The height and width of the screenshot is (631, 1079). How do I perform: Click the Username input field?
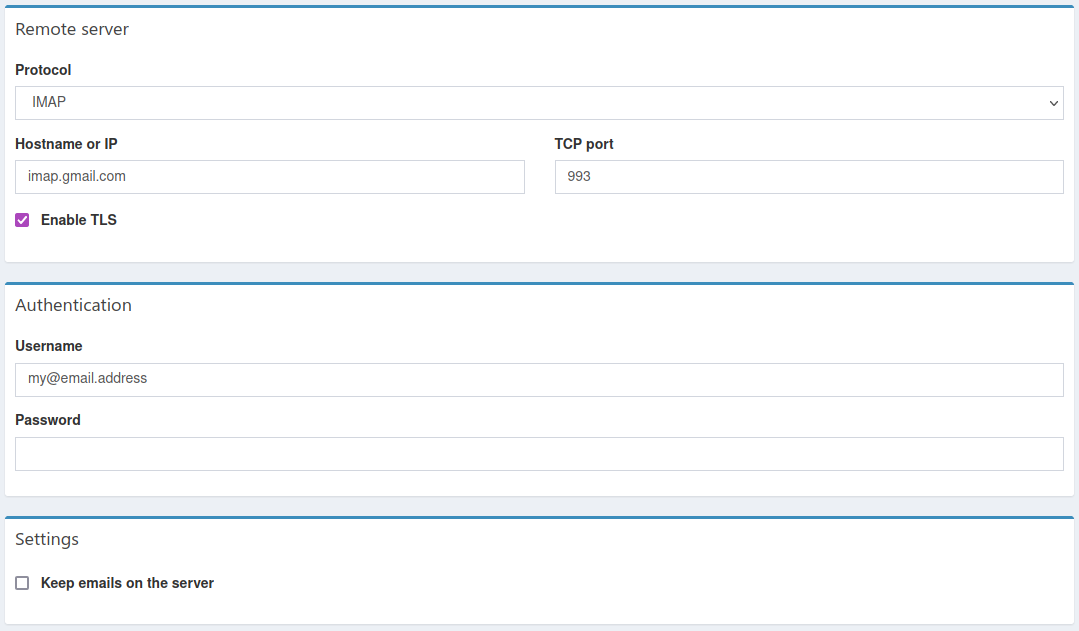click(x=539, y=379)
